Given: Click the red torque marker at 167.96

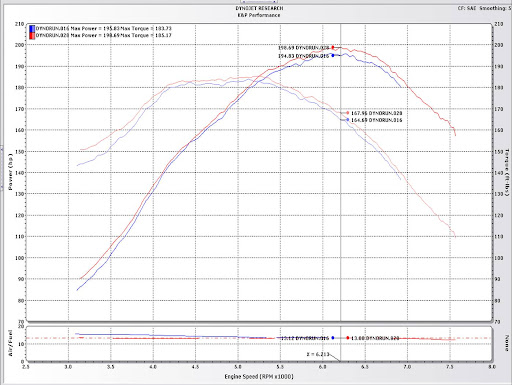Looking at the screenshot, I should click(x=348, y=113).
